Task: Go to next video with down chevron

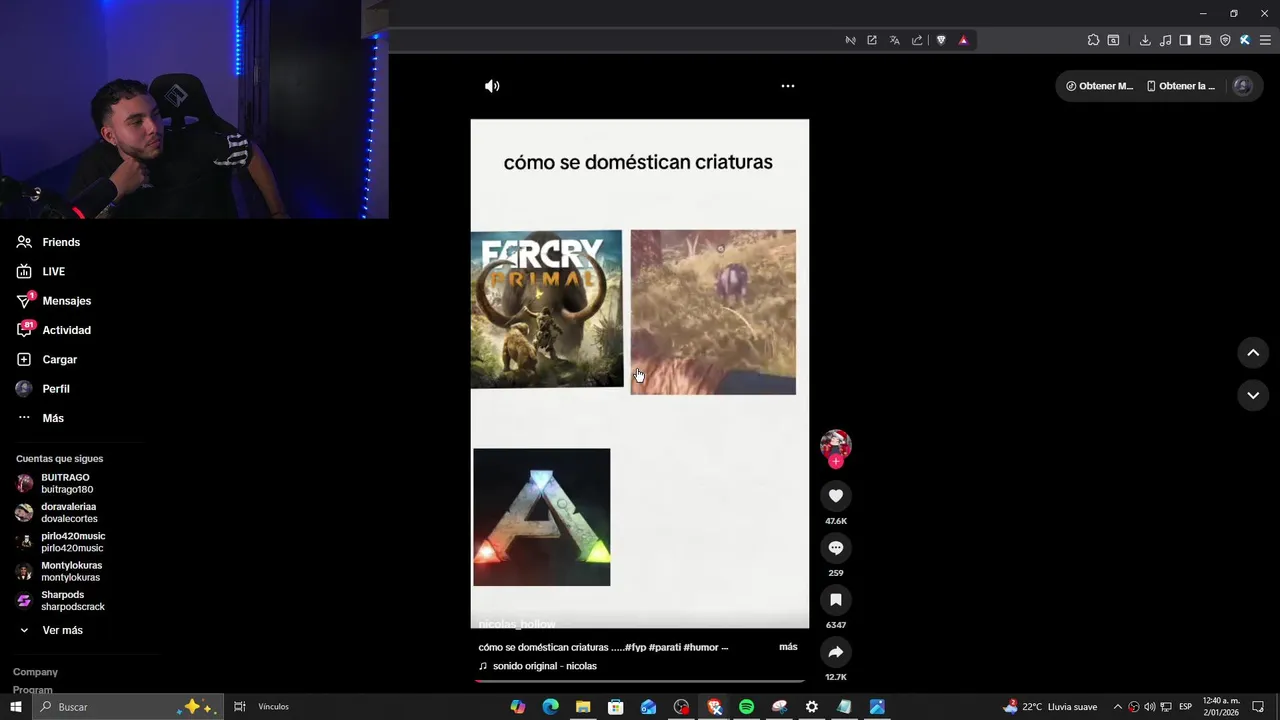Action: point(1253,395)
